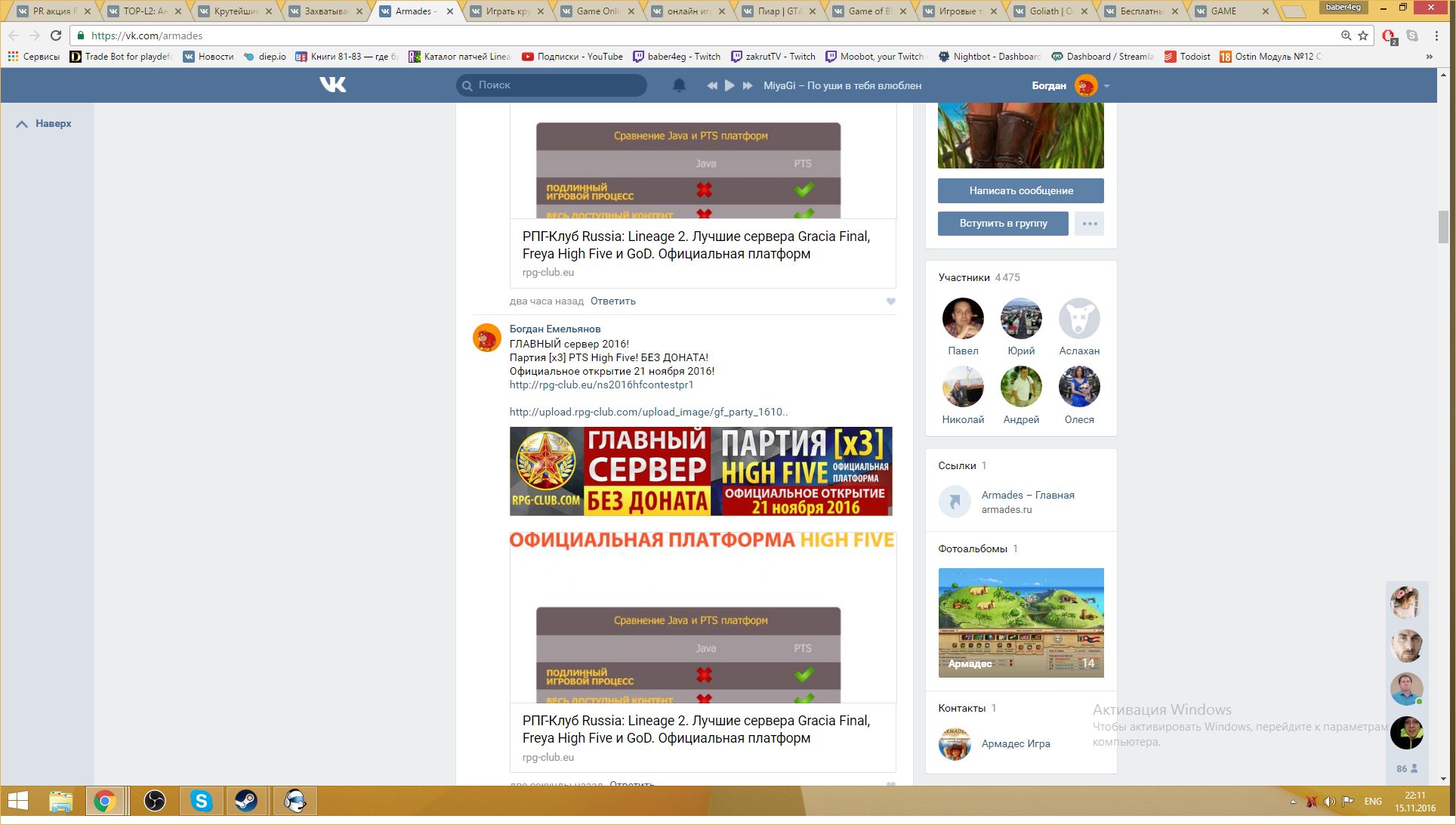Screen dimensions: 1456x825
Task: Open upload.rpg-club.com image link
Action: click(649, 412)
